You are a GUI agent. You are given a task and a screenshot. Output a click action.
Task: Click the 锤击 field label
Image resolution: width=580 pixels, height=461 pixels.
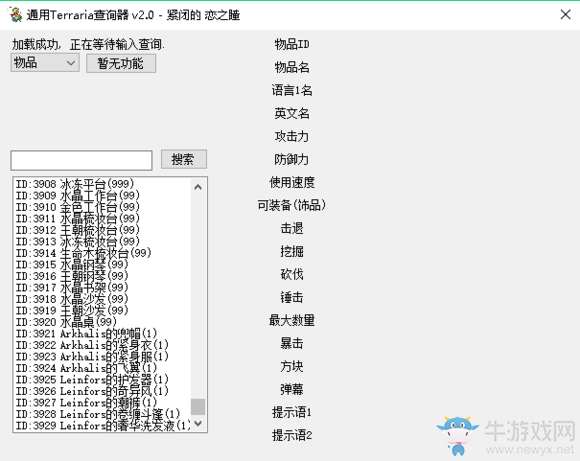tap(292, 297)
